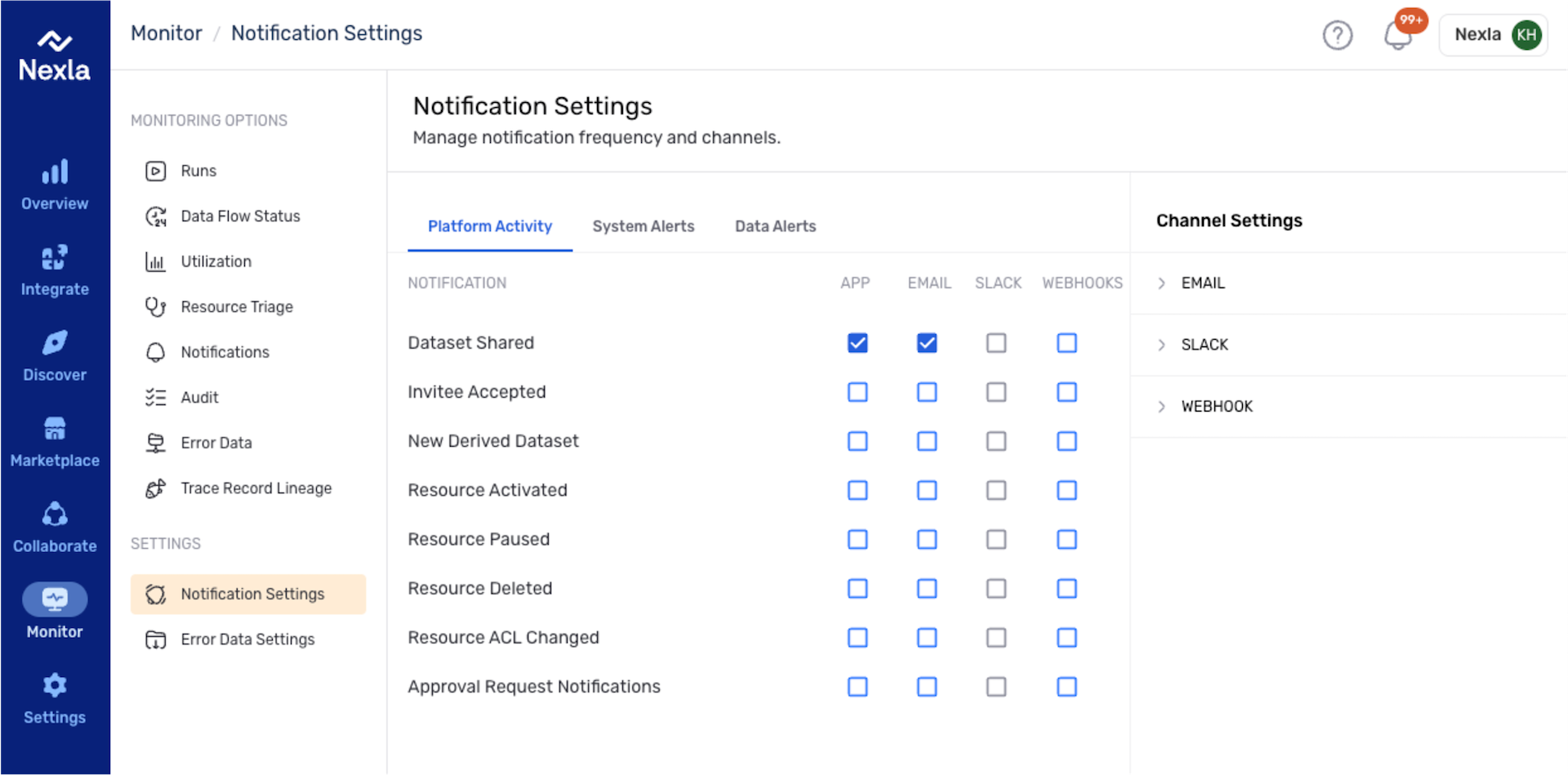
Task: Enable APP for Invitee Accepted
Action: click(857, 392)
